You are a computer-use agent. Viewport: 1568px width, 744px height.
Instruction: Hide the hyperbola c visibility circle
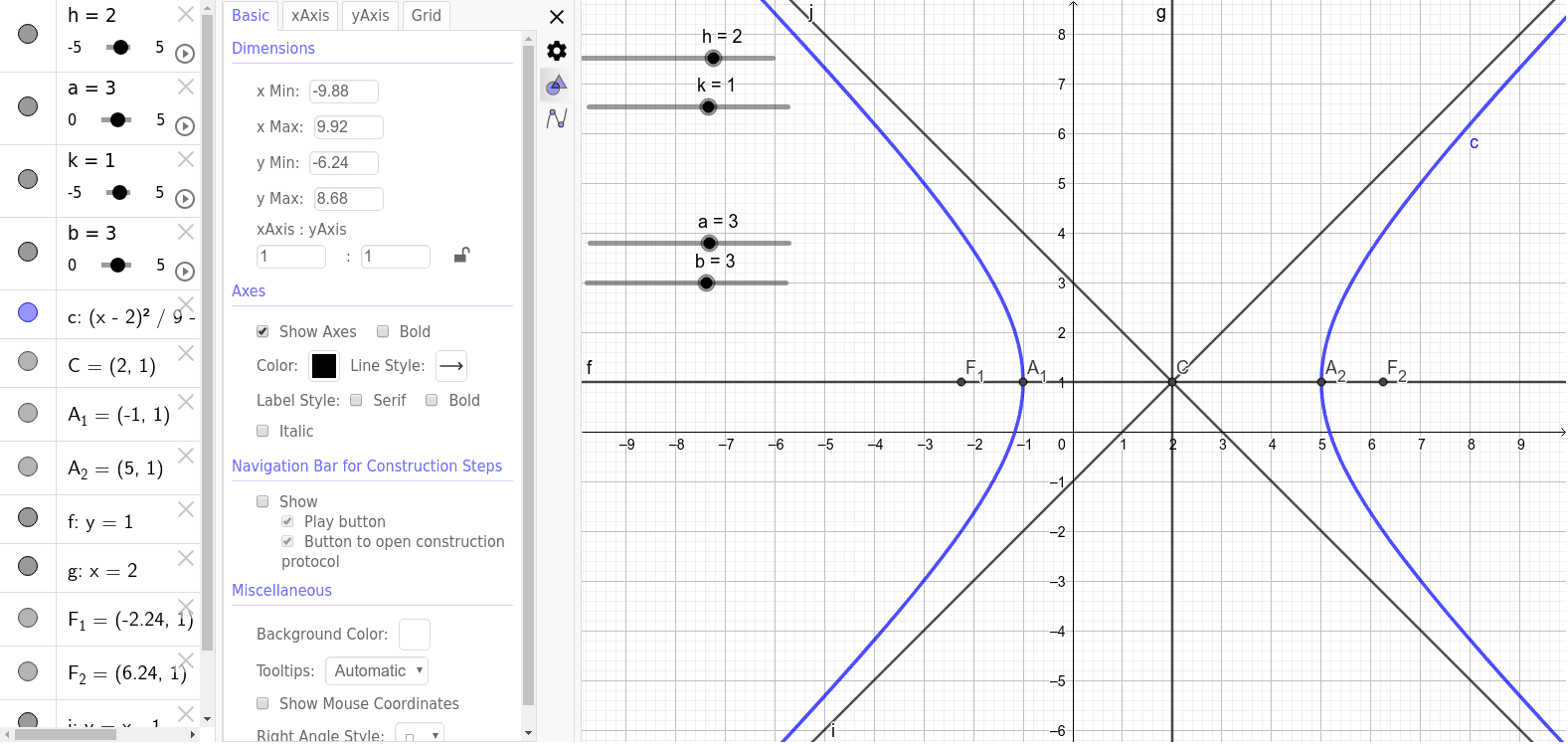click(28, 312)
